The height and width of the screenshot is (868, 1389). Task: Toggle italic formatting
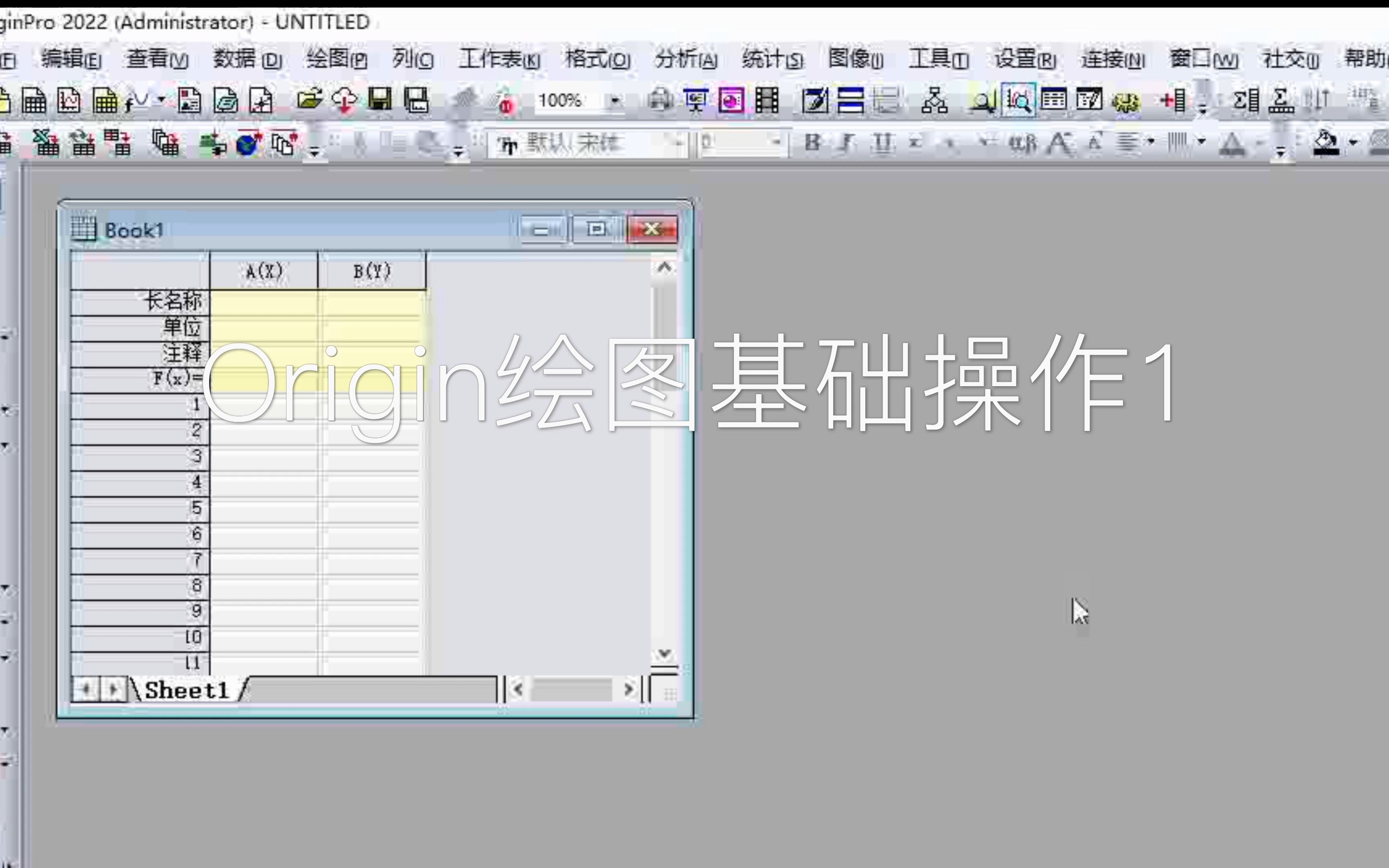coord(846,142)
